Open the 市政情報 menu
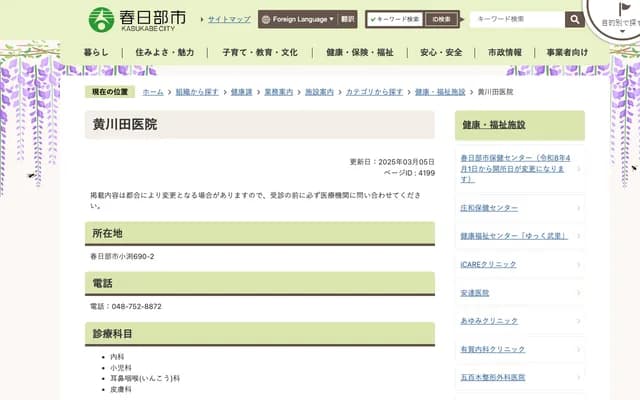The width and height of the screenshot is (640, 400). [x=504, y=52]
